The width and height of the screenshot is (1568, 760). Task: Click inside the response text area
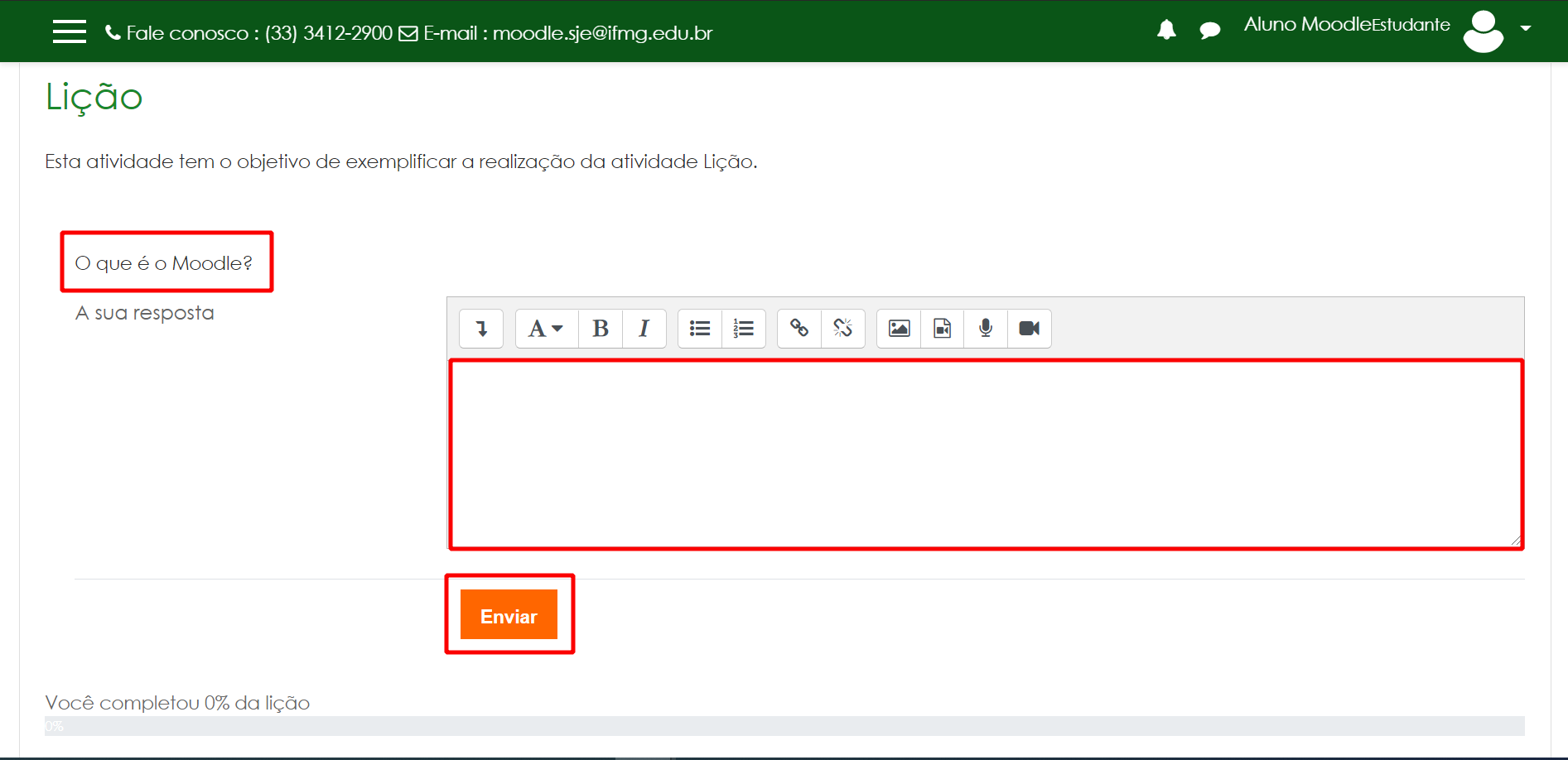click(x=985, y=454)
